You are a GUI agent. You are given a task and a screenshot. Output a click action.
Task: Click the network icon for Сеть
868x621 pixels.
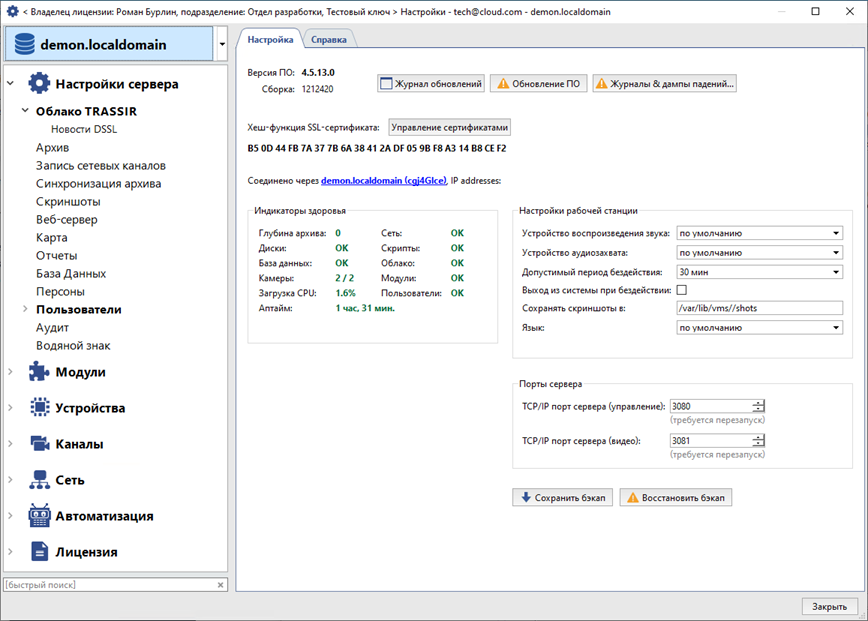pos(39,480)
